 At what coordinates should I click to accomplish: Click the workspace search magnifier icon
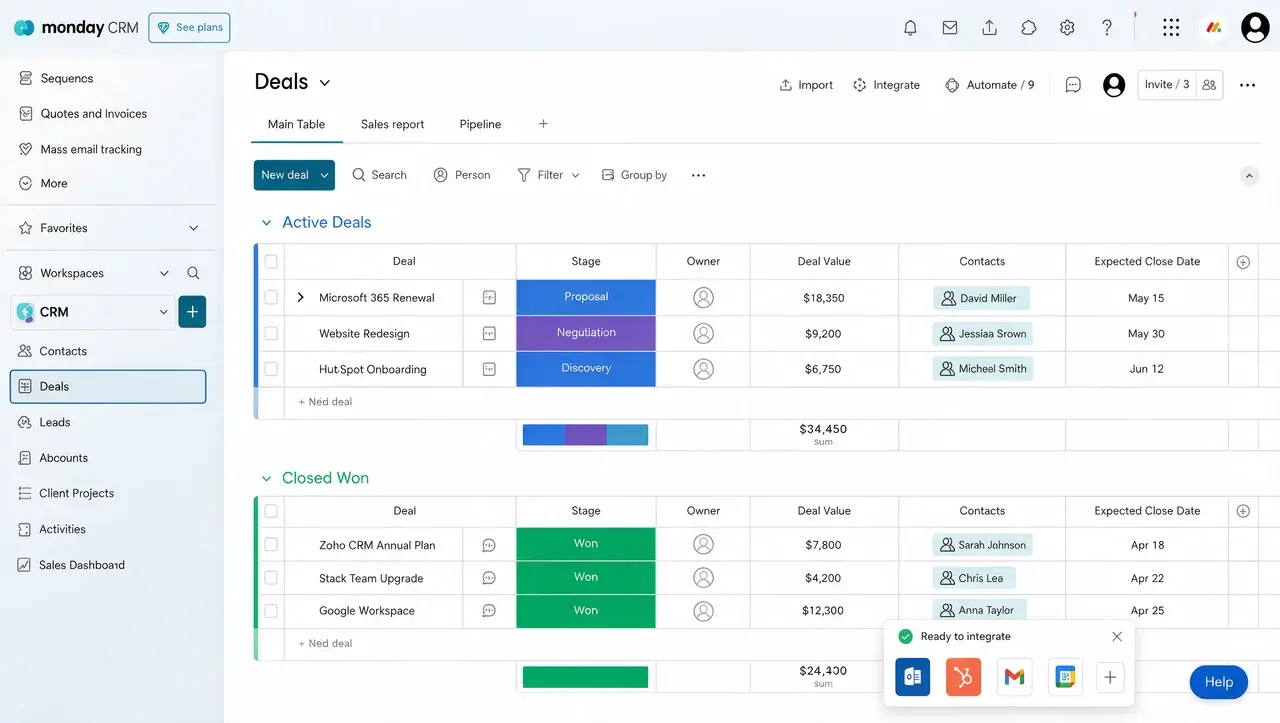coord(193,273)
